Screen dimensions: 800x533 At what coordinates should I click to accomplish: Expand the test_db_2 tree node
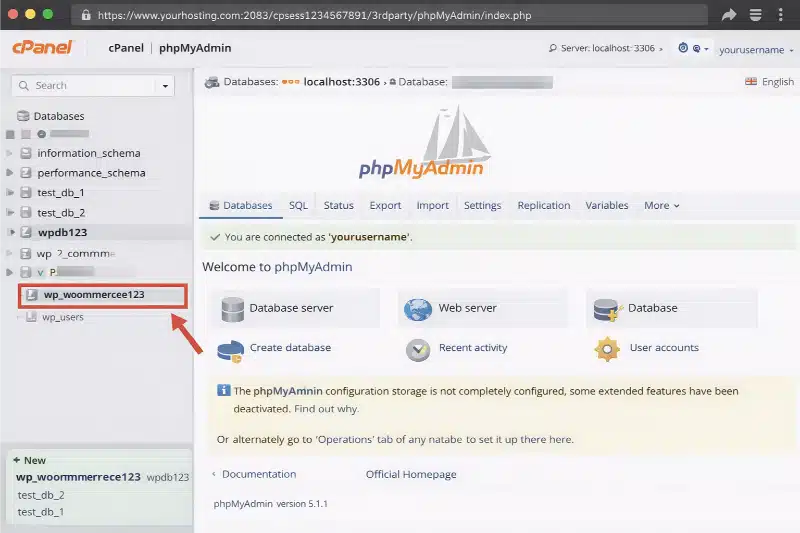click(x=9, y=212)
